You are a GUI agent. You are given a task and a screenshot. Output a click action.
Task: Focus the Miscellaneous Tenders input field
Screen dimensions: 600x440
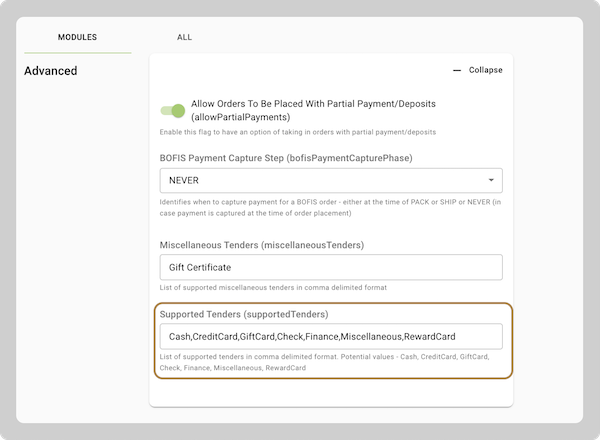point(331,267)
